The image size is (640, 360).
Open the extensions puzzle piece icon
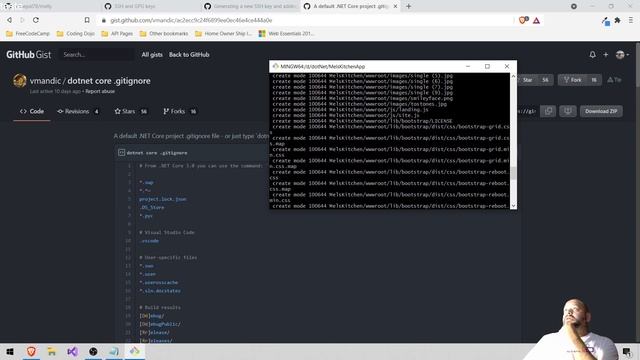point(618,20)
